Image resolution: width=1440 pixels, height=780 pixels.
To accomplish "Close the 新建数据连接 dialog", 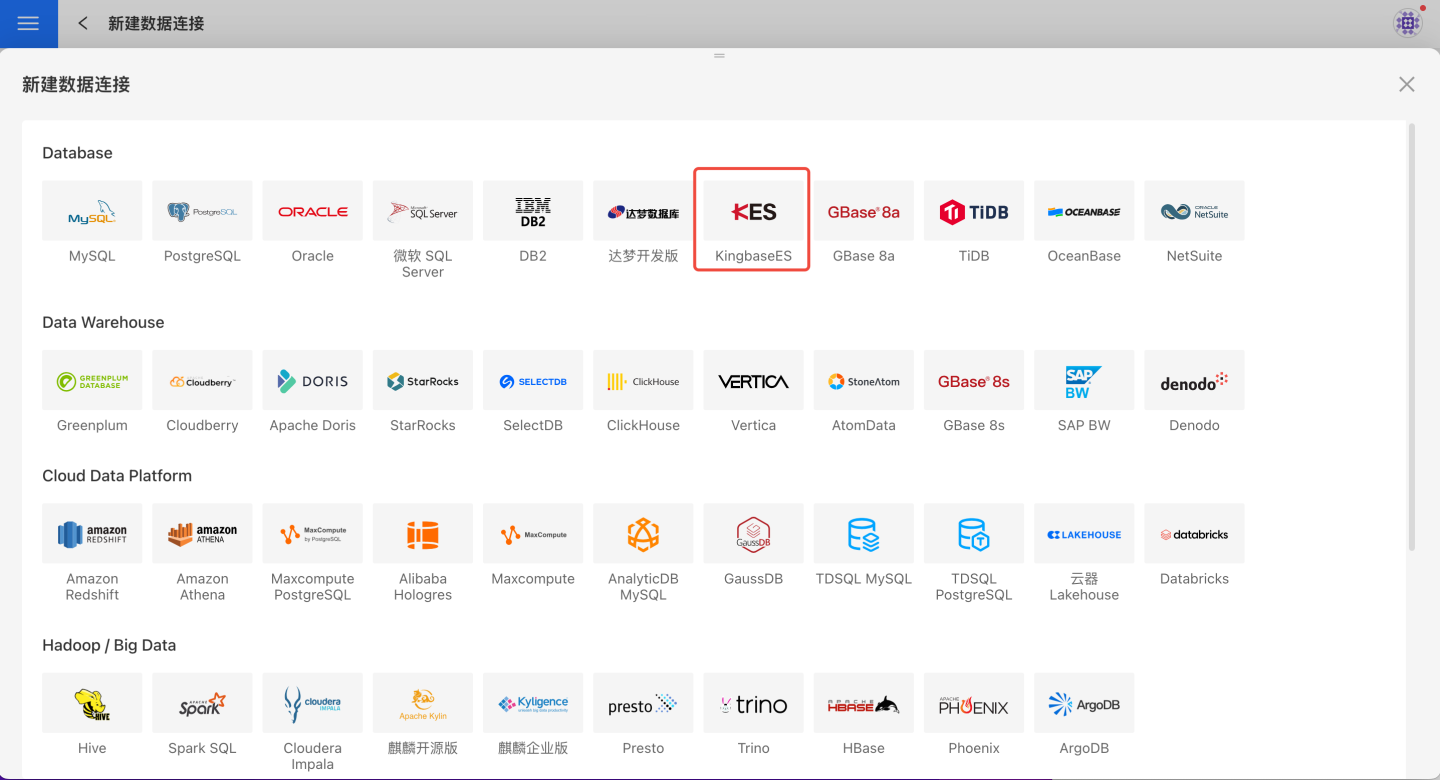I will pyautogui.click(x=1406, y=85).
